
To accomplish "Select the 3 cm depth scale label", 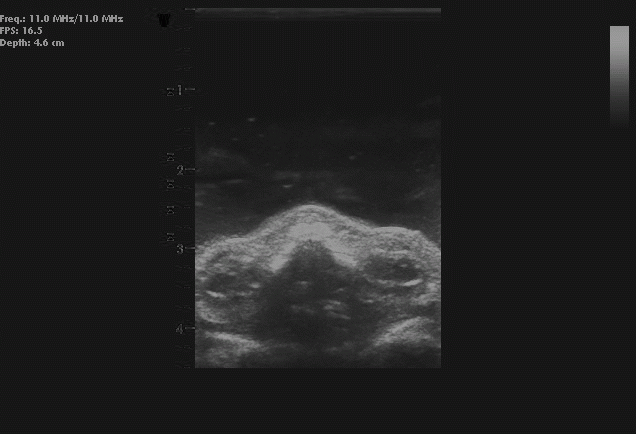I will click(180, 248).
